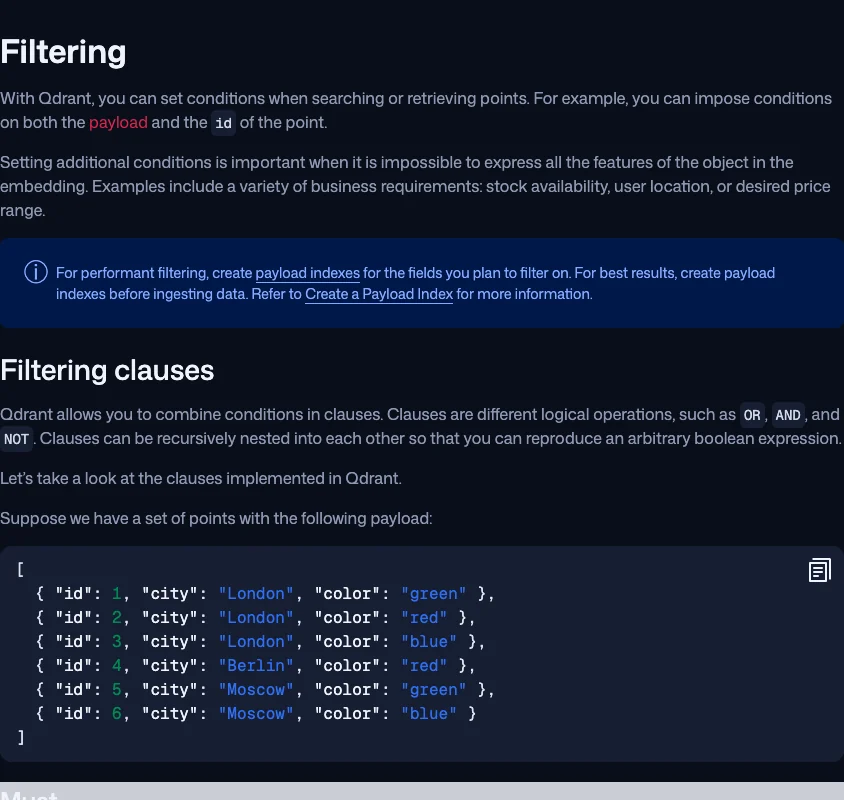Click the "Berlin" string value

pyautogui.click(x=256, y=666)
